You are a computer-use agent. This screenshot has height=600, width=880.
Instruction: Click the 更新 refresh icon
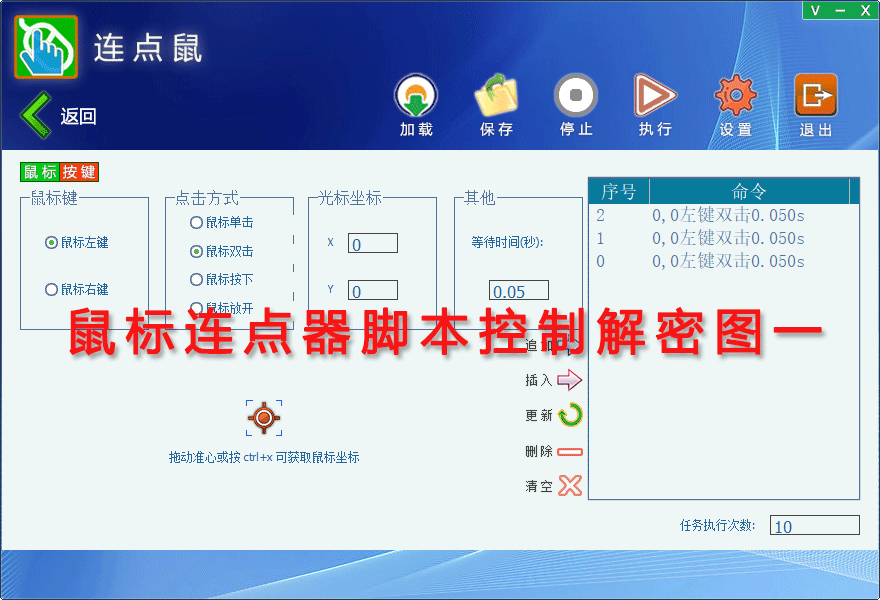pyautogui.click(x=570, y=415)
